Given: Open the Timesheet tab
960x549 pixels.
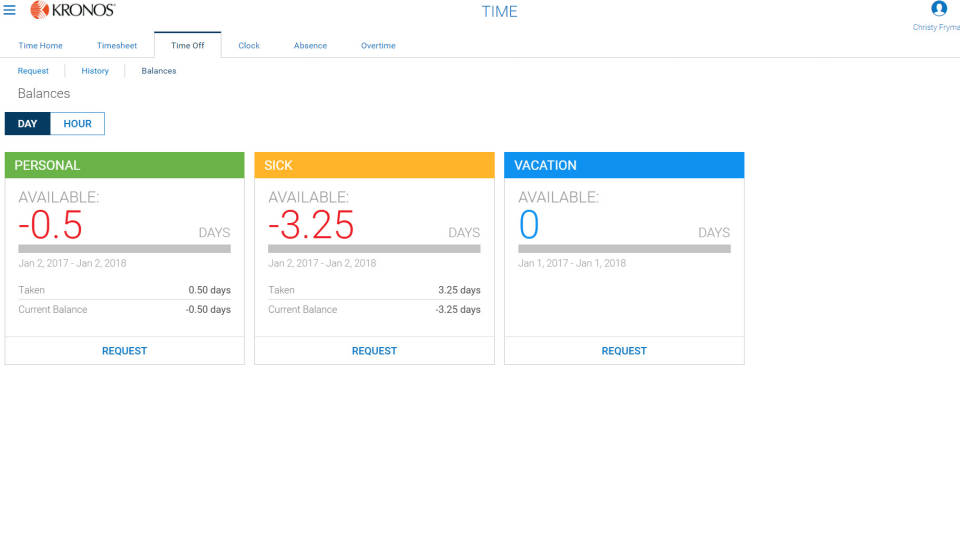Looking at the screenshot, I should coord(117,45).
